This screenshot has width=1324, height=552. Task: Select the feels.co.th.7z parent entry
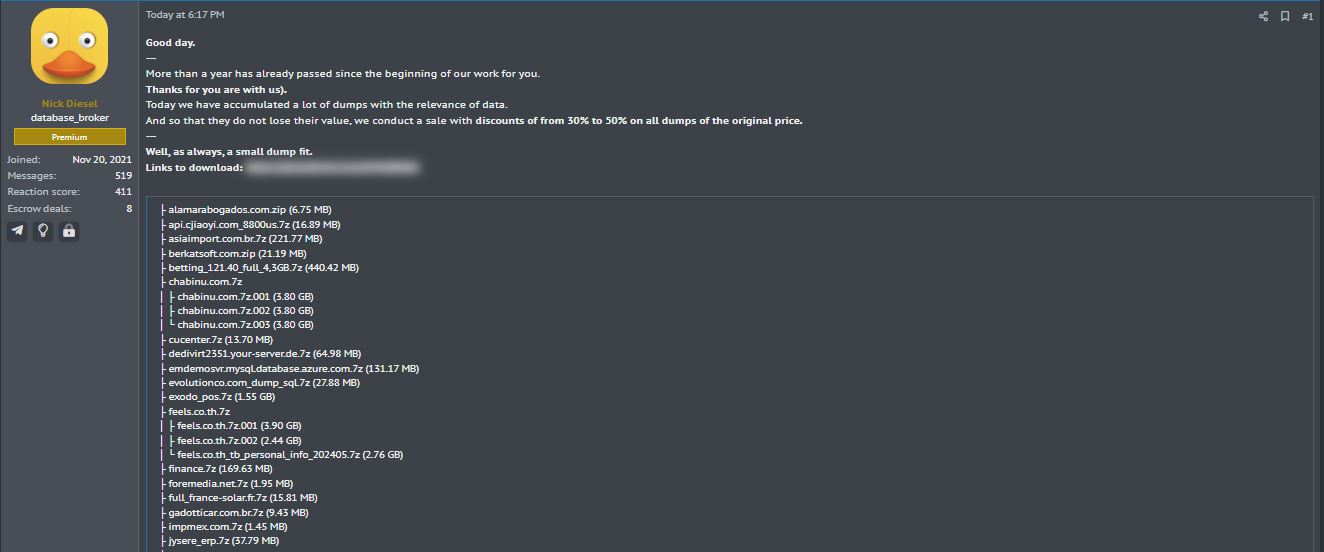click(199, 411)
